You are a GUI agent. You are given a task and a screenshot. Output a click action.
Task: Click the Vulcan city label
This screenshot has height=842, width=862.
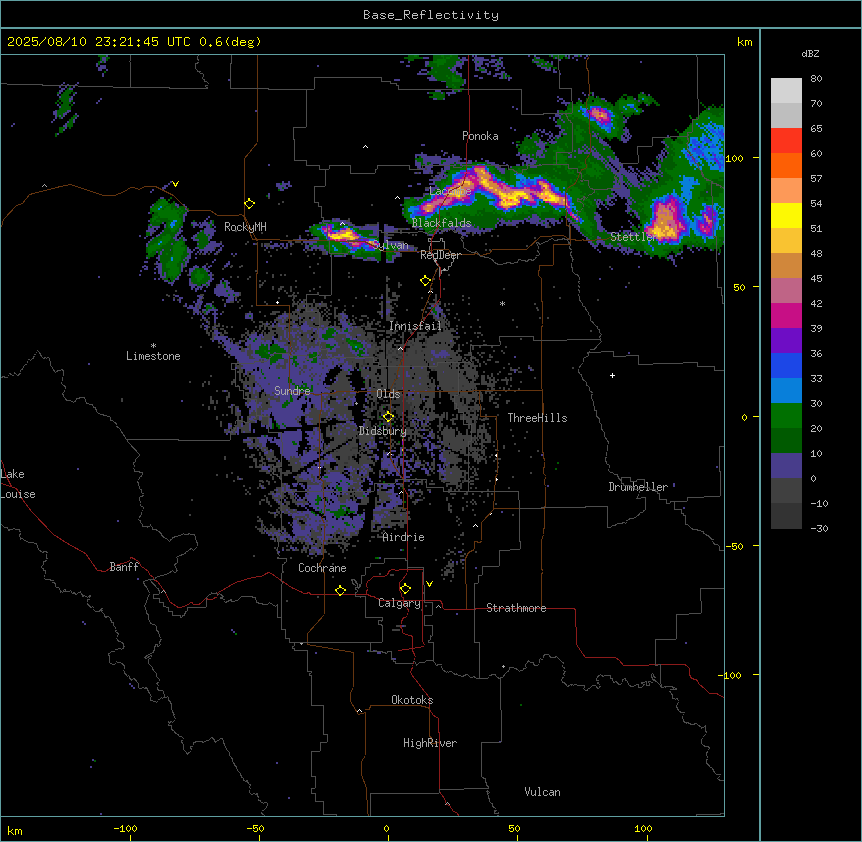click(543, 792)
